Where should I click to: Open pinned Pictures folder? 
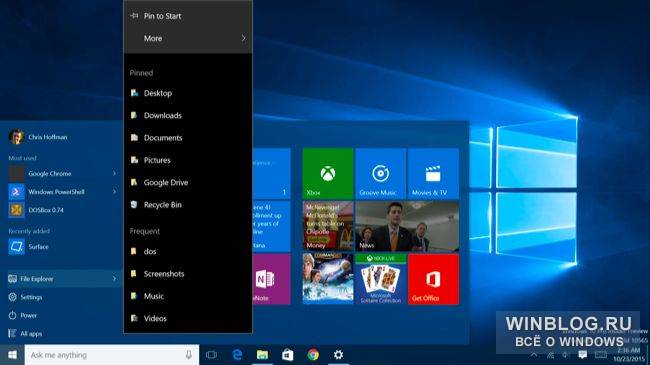coord(188,161)
